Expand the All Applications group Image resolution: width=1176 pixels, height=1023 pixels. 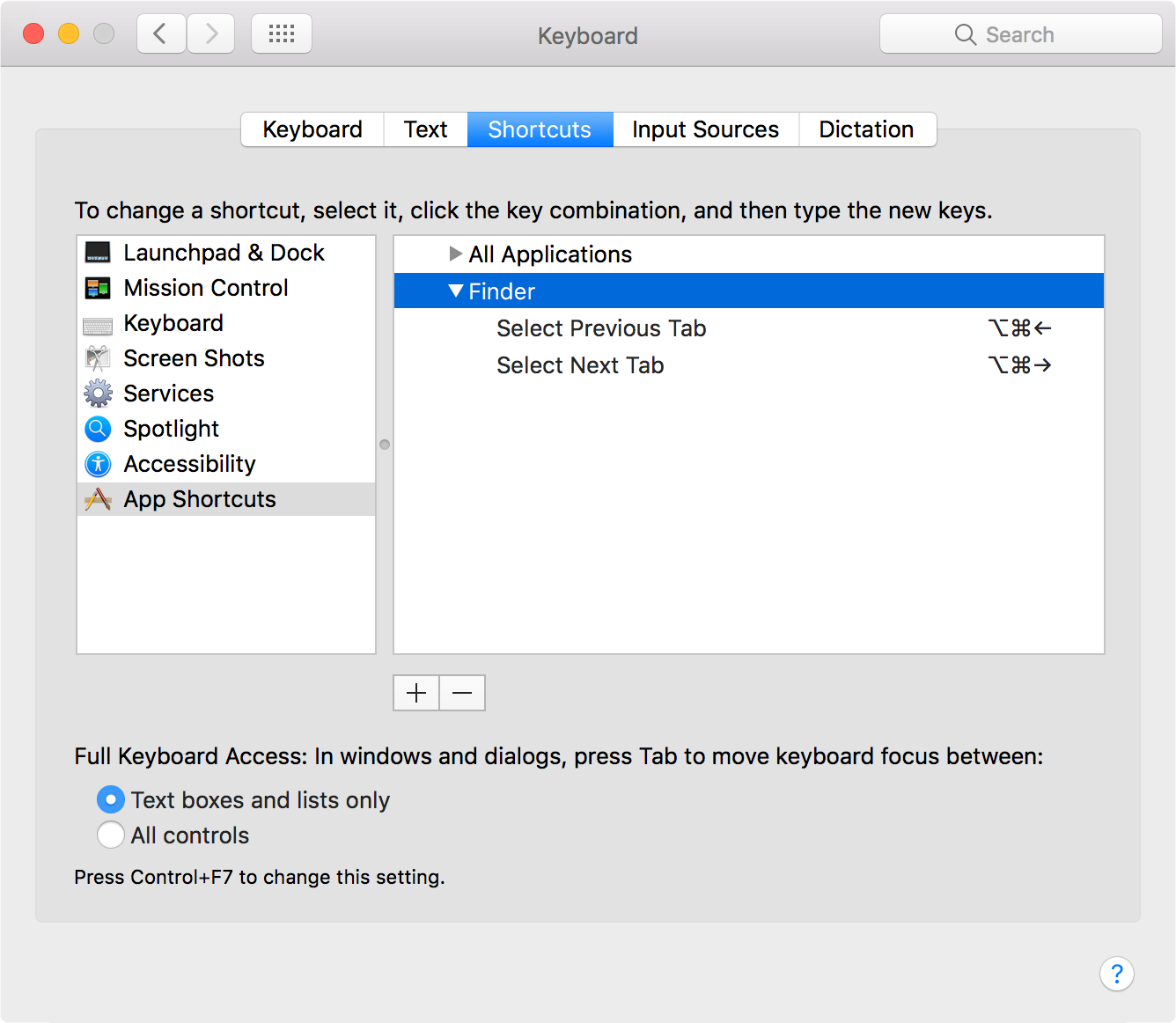click(x=455, y=254)
